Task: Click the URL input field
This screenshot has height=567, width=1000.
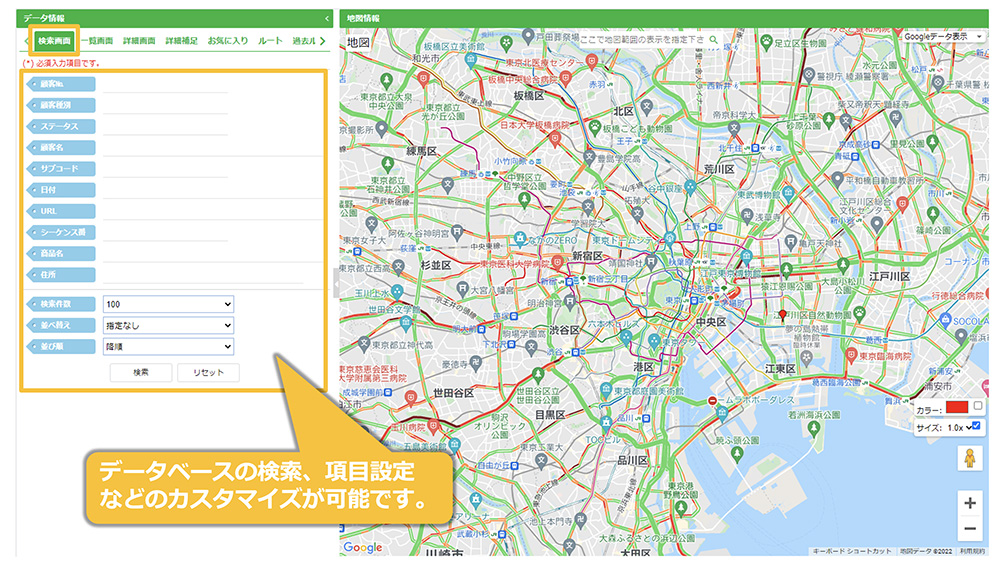Action: [212, 211]
